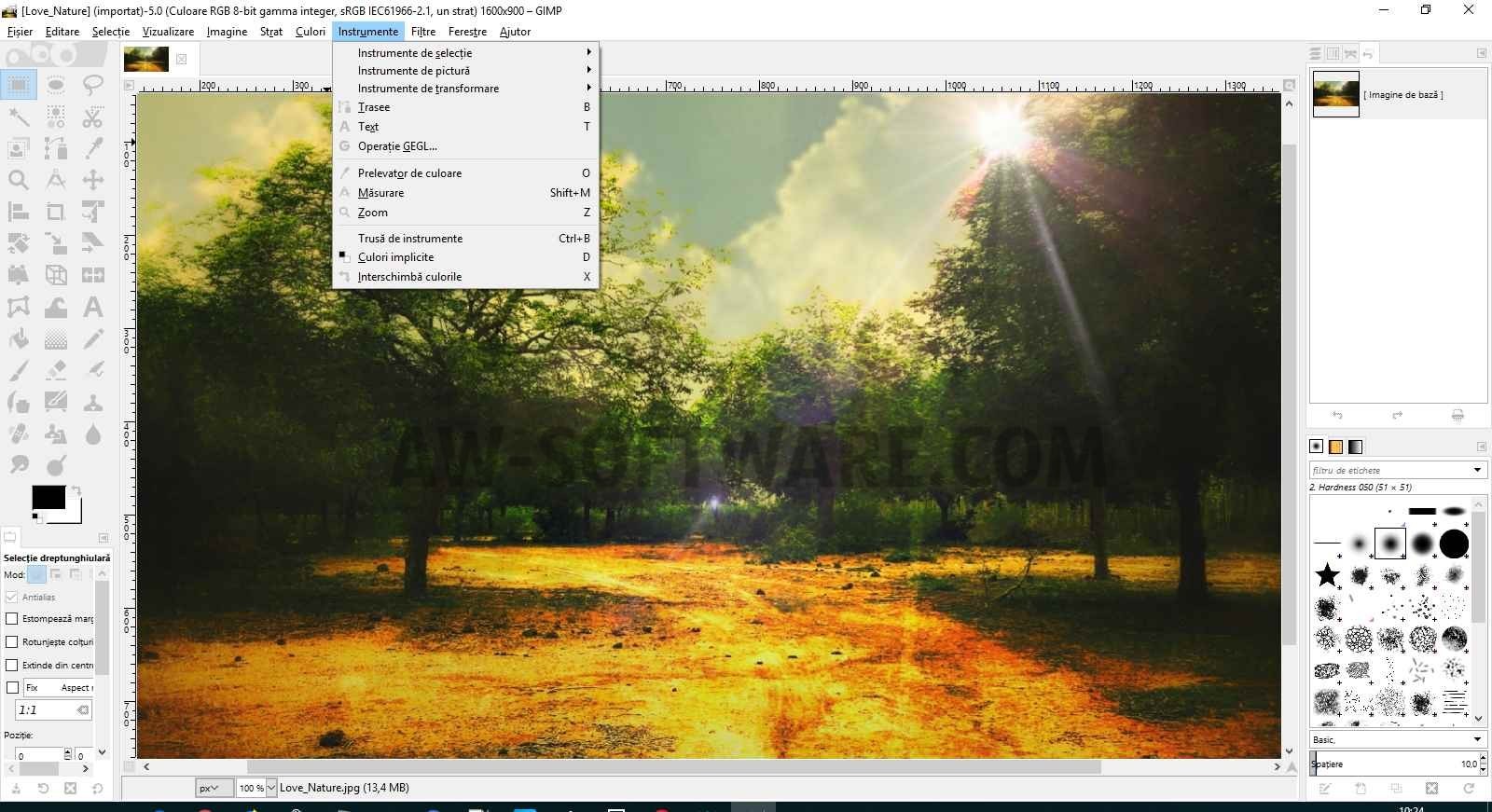Image resolution: width=1492 pixels, height=812 pixels.
Task: Click Operație GEGL menu item
Action: [397, 146]
